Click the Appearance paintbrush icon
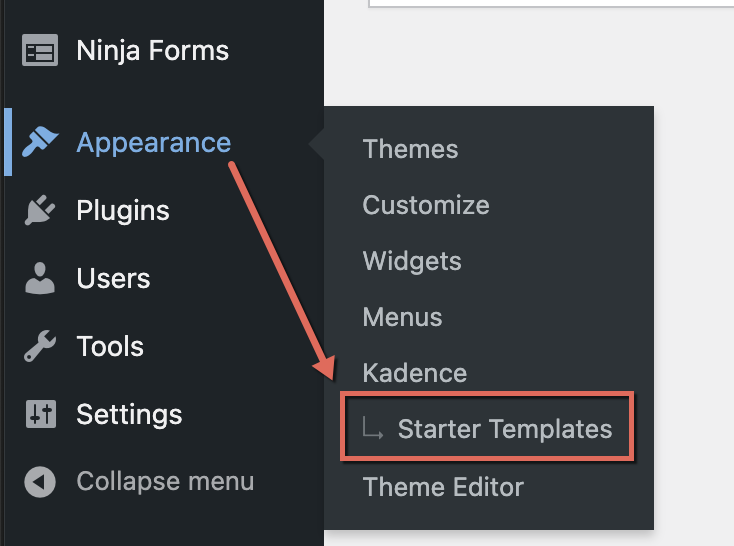Screen dimensions: 734x546 pos(40,143)
